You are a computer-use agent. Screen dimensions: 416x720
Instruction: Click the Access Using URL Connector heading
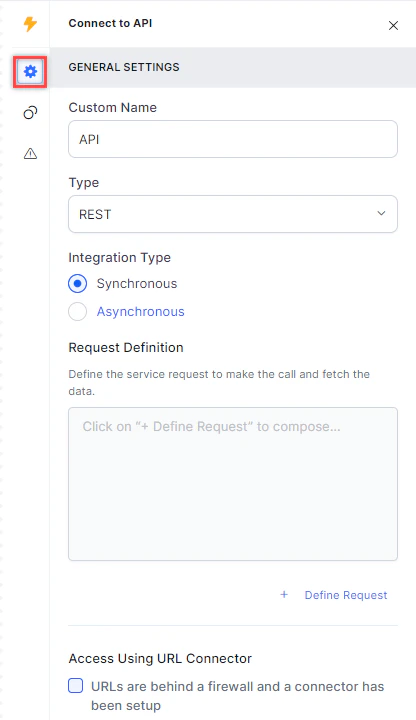(x=160, y=658)
